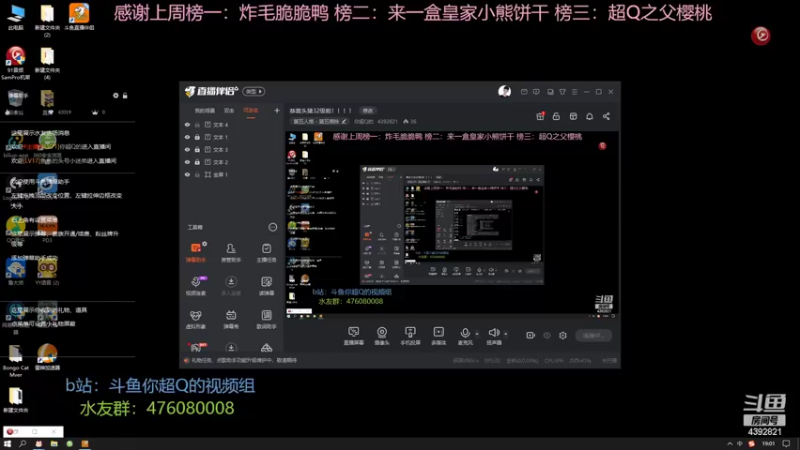Toggle lock on 文本 1 layer
The width and height of the screenshot is (800, 450).
197,137
